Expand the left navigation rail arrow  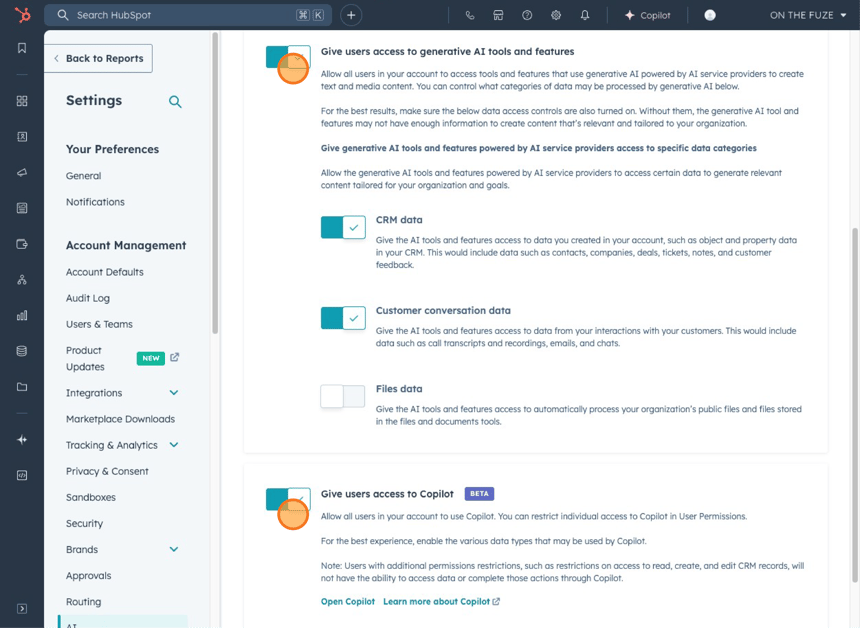pos(22,609)
